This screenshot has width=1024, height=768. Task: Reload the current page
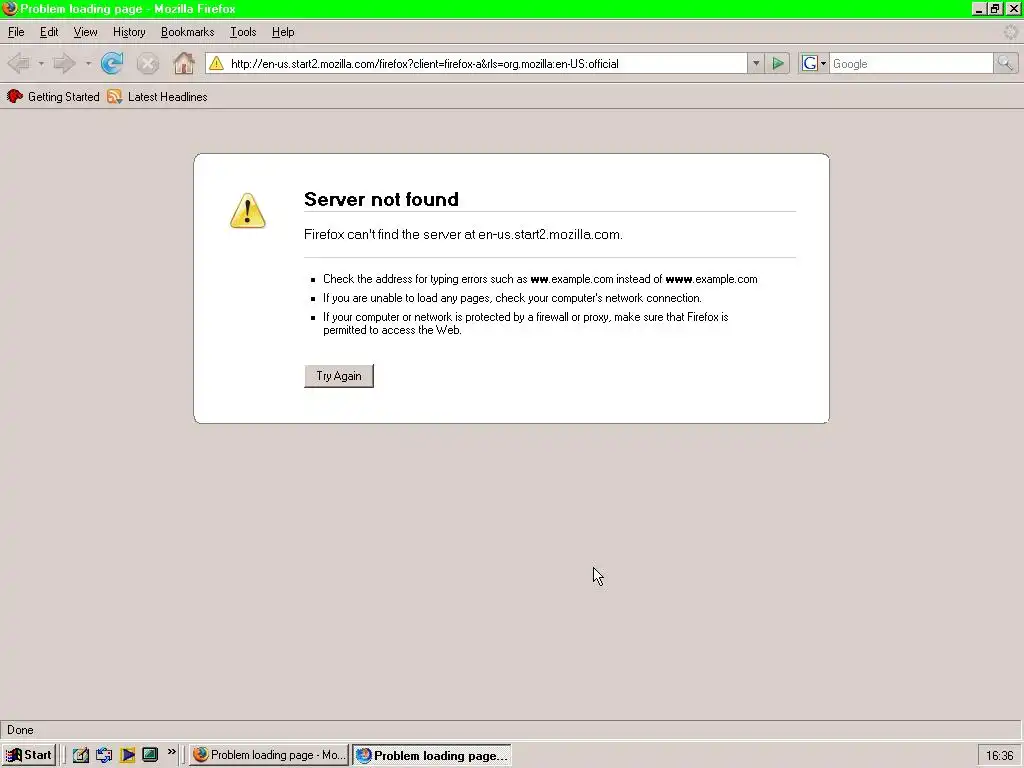pos(112,63)
